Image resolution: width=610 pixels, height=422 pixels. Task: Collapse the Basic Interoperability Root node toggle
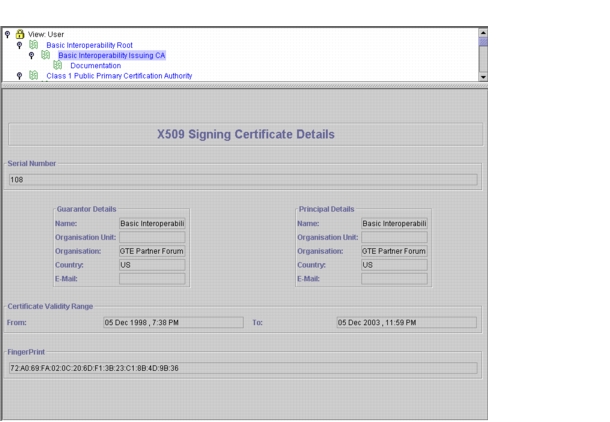[x=19, y=45]
